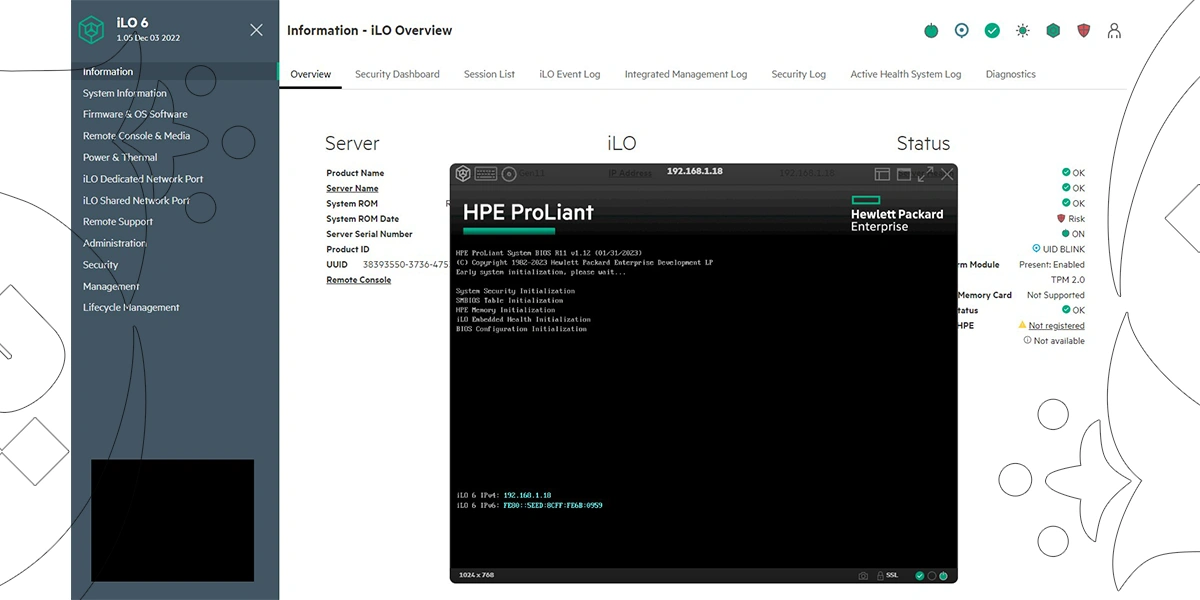The height and width of the screenshot is (600, 1200).
Task: Collapse the iLO 6 navigation sidebar
Action: click(256, 30)
